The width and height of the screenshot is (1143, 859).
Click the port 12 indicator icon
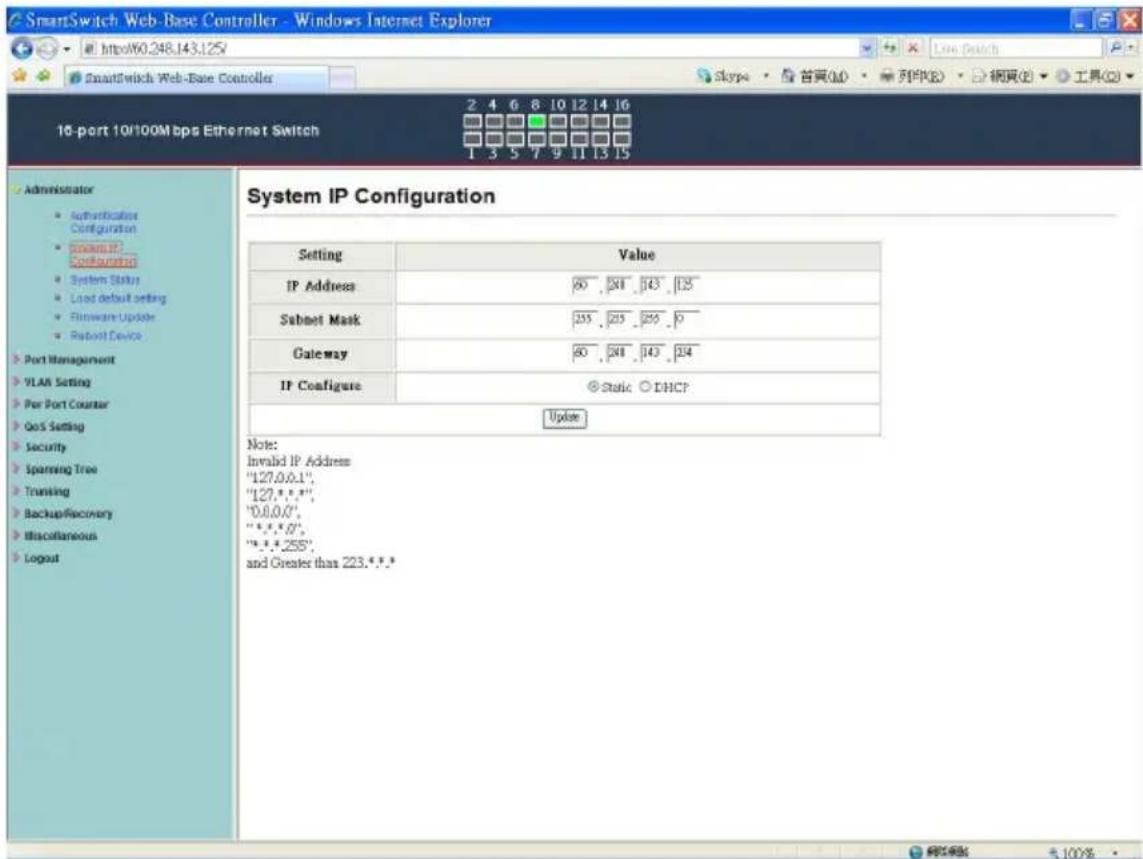click(580, 121)
